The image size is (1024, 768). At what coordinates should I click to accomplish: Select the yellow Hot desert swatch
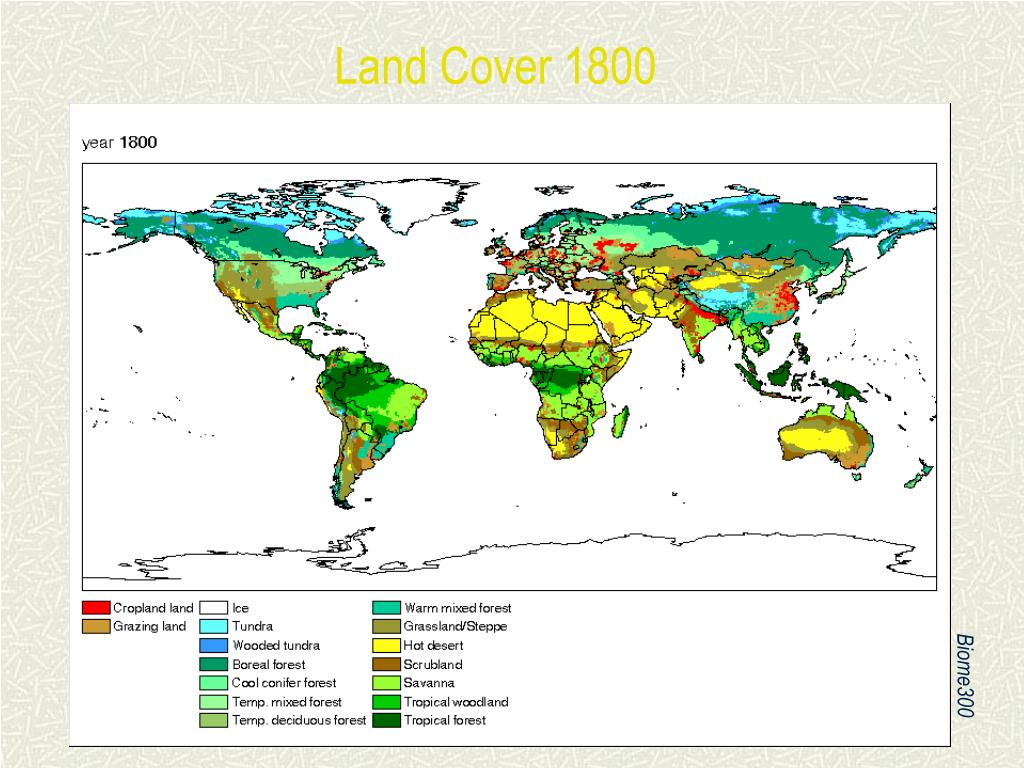coord(386,645)
